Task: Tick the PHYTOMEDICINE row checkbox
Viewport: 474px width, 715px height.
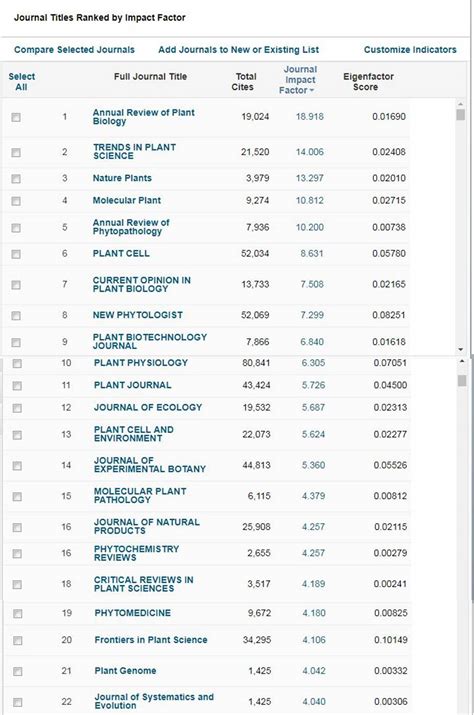Action: tap(17, 613)
